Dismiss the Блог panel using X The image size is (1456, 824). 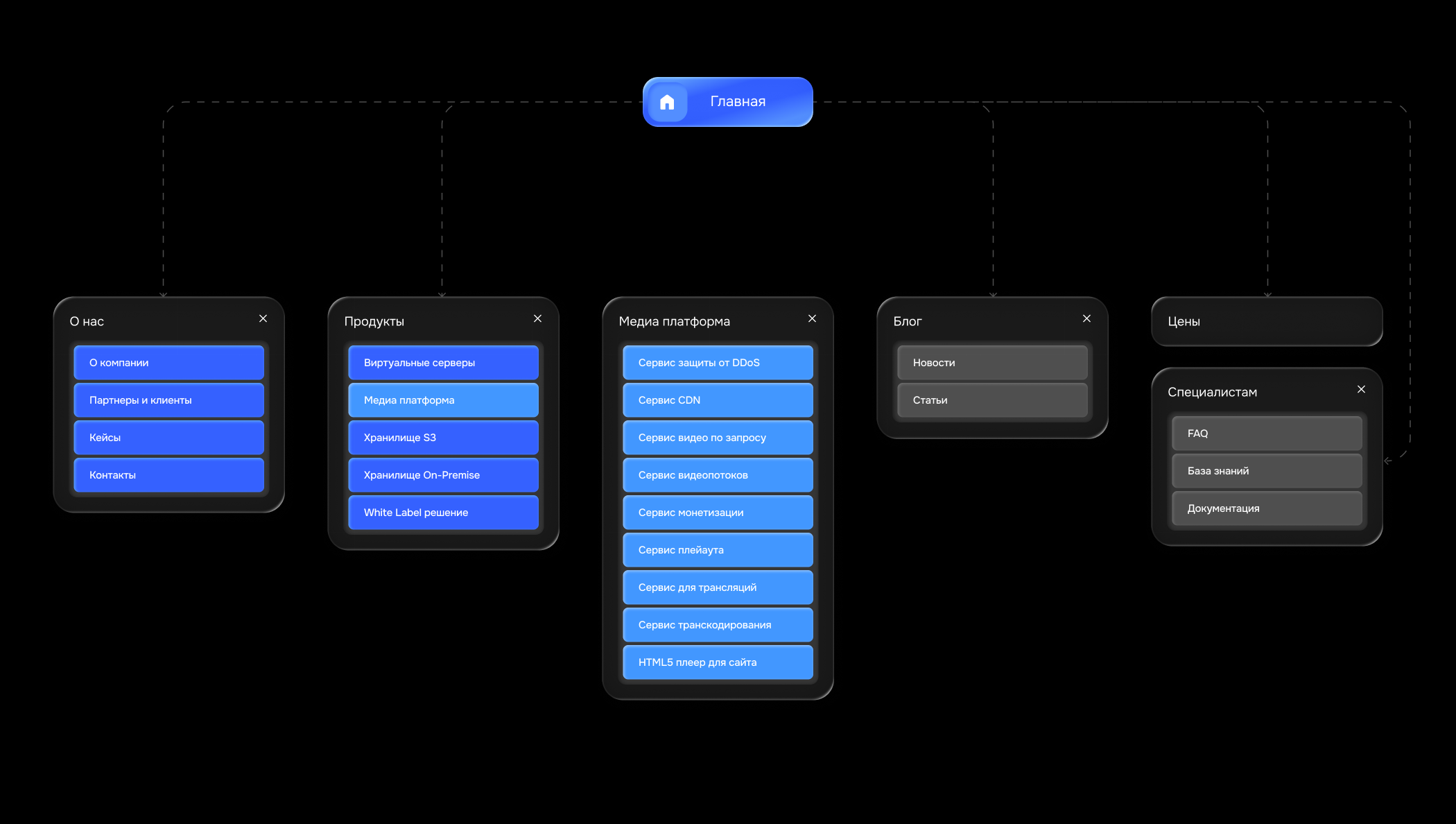1086,318
